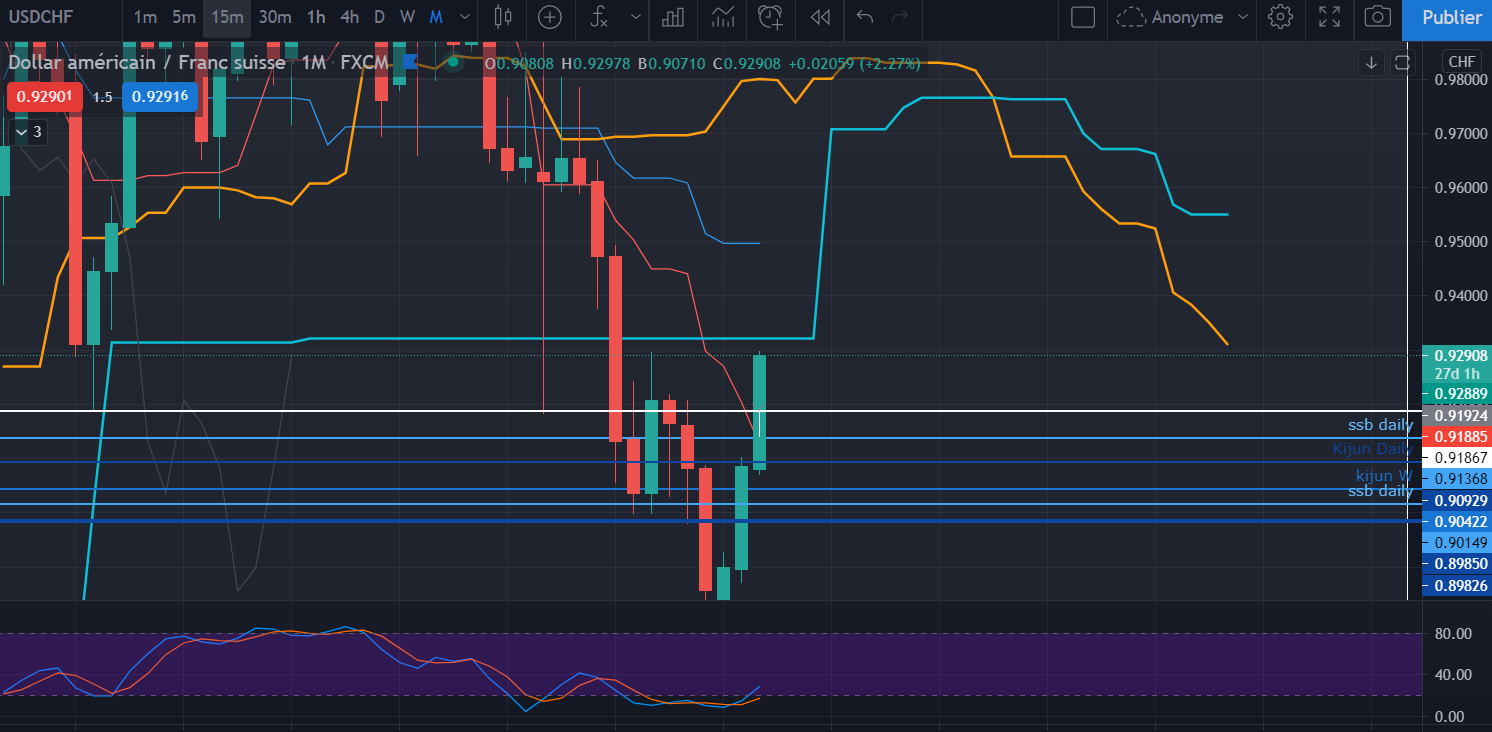Click the red sell price 0.92901
The width and height of the screenshot is (1492, 732).
point(46,97)
